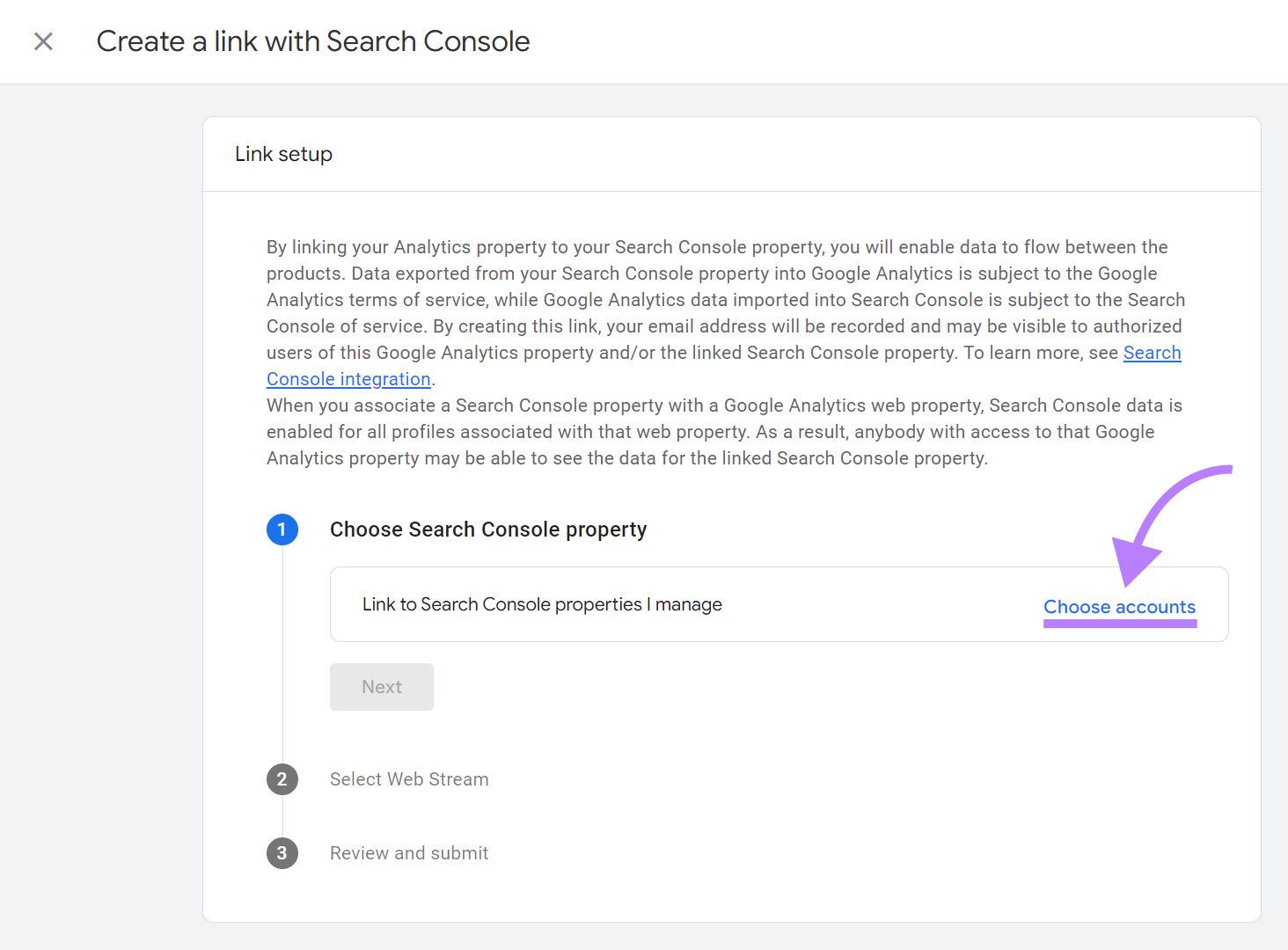1288x950 pixels.
Task: Select the Choose Search Console property heading
Action: (x=487, y=529)
